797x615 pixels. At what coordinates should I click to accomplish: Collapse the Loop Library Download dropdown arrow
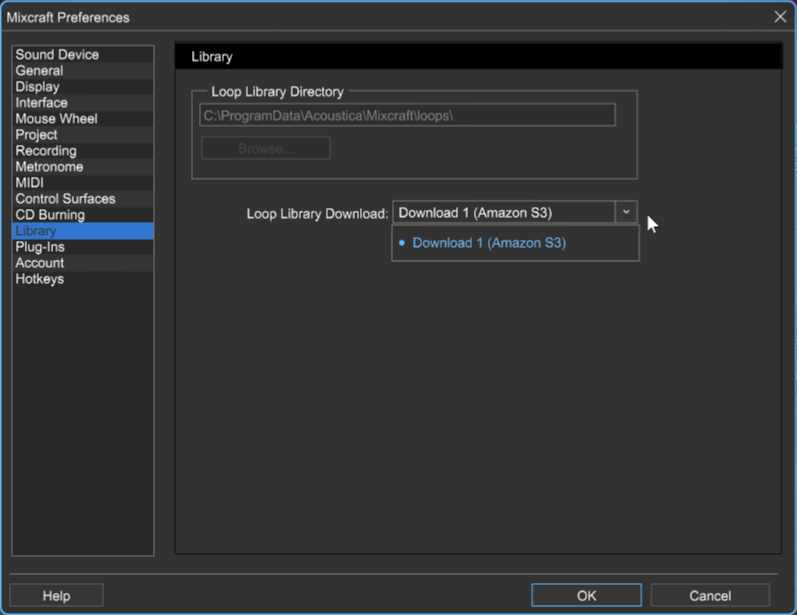click(x=626, y=212)
